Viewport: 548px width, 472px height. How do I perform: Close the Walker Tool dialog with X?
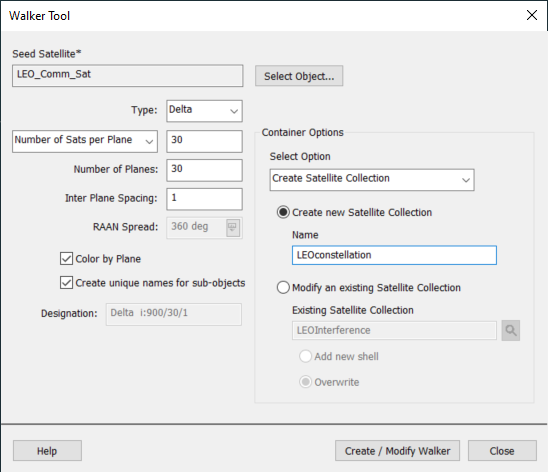click(x=532, y=15)
